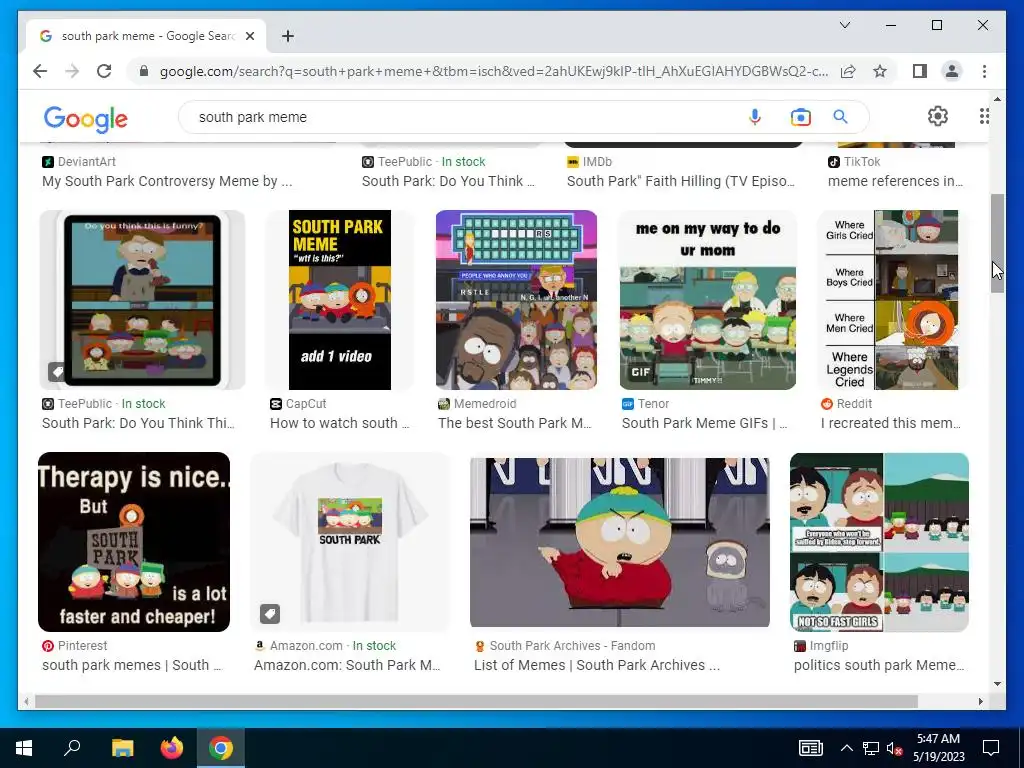1024x768 pixels.
Task: Open Windows Start menu
Action: tap(24, 748)
